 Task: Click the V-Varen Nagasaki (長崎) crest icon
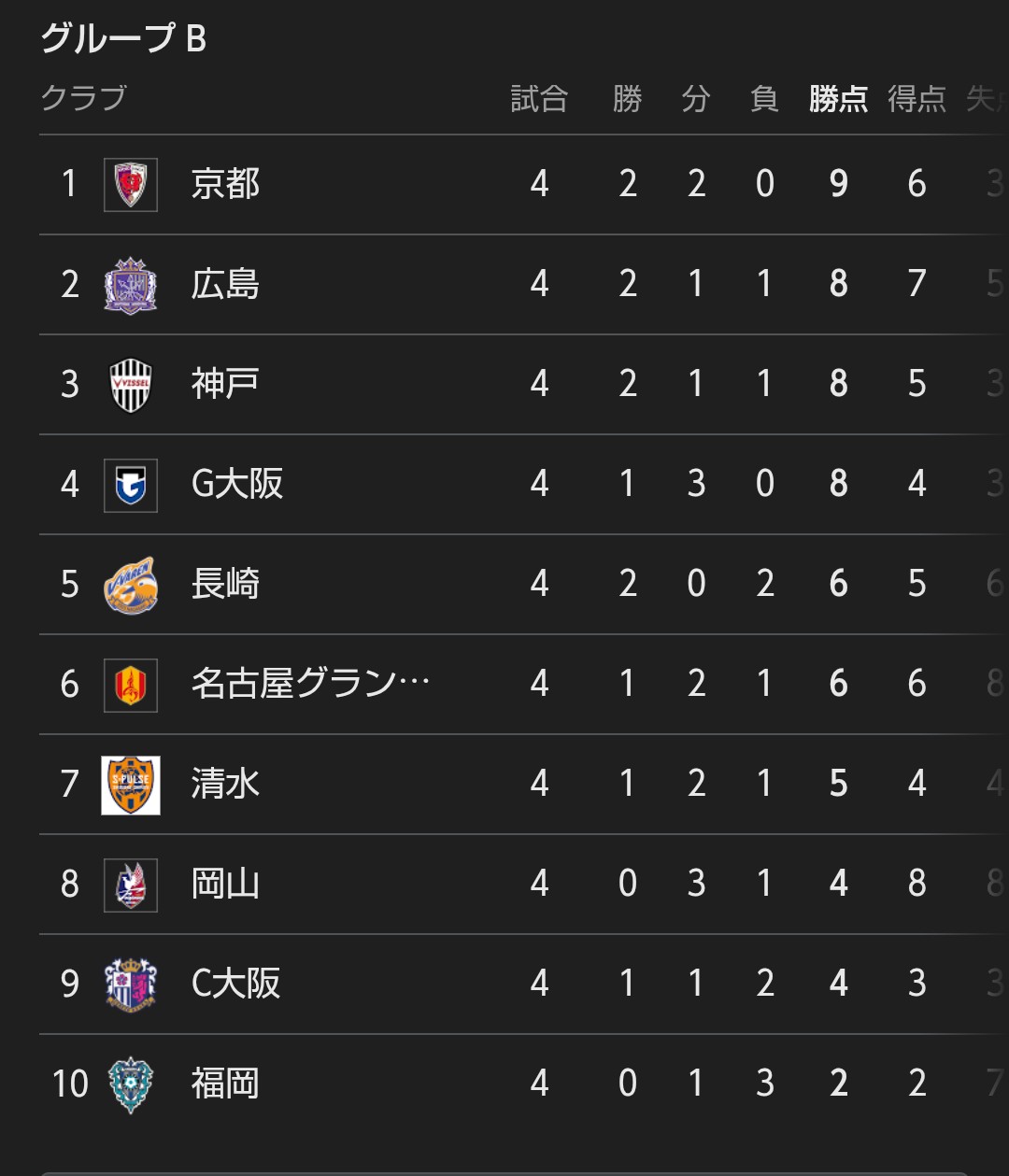[x=131, y=585]
